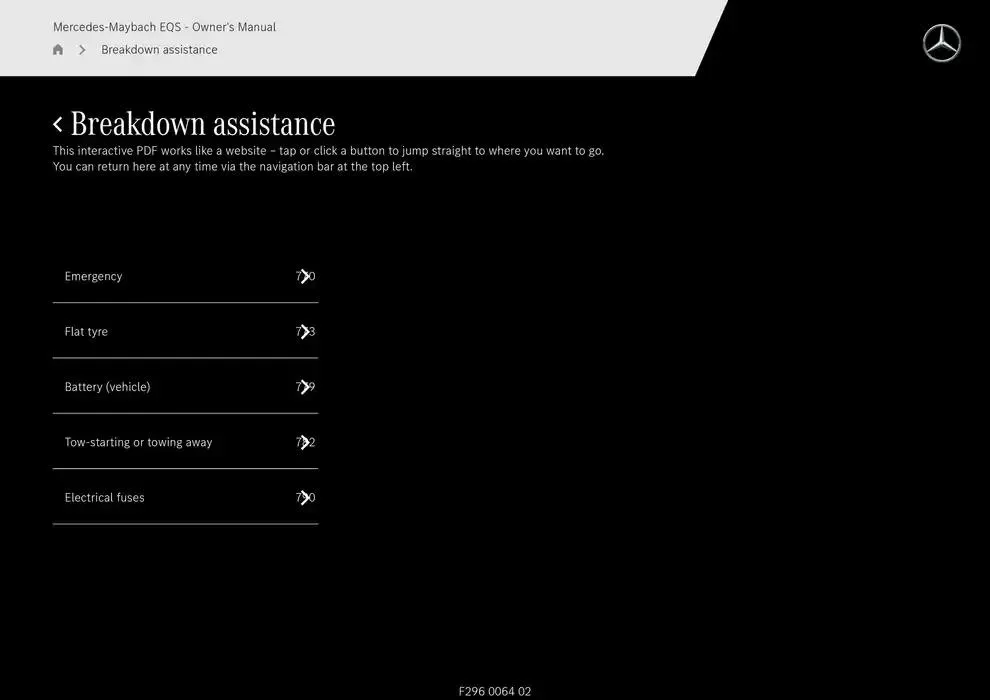
Task: Open the Emergency section
Action: pos(94,277)
